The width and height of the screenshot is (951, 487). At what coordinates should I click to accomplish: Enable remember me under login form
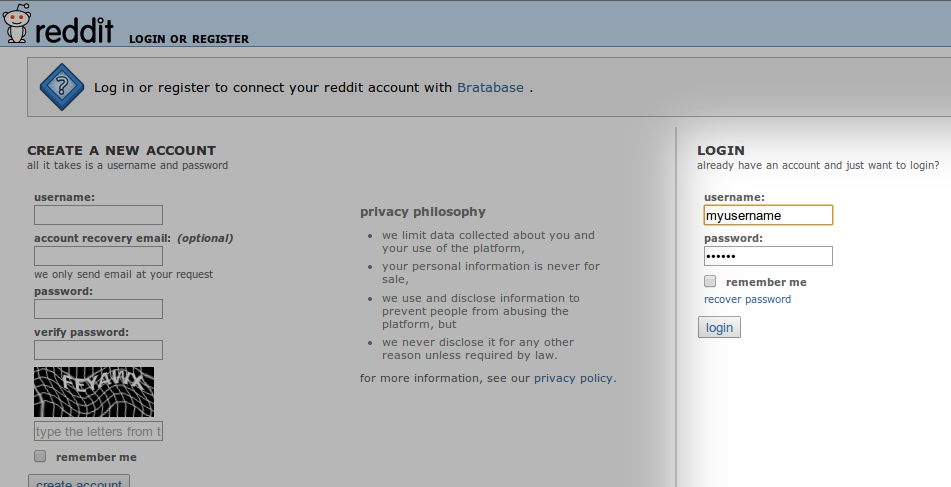coord(710,281)
